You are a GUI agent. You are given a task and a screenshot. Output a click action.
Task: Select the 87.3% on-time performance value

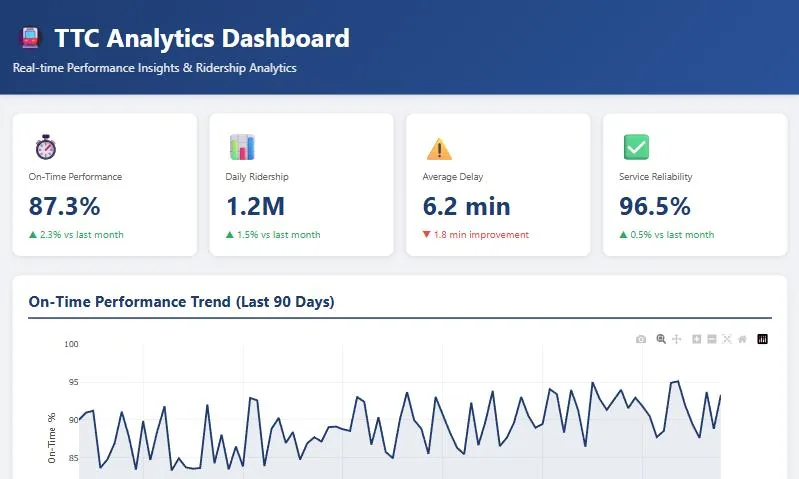tap(64, 206)
